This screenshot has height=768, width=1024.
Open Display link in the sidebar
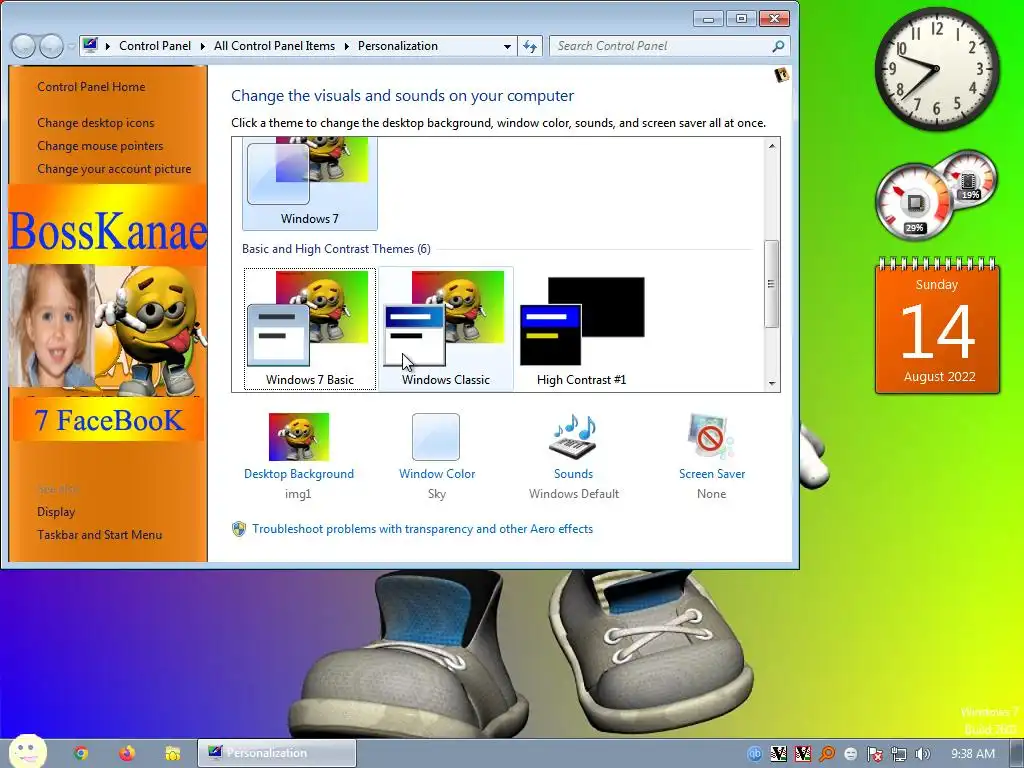56,511
